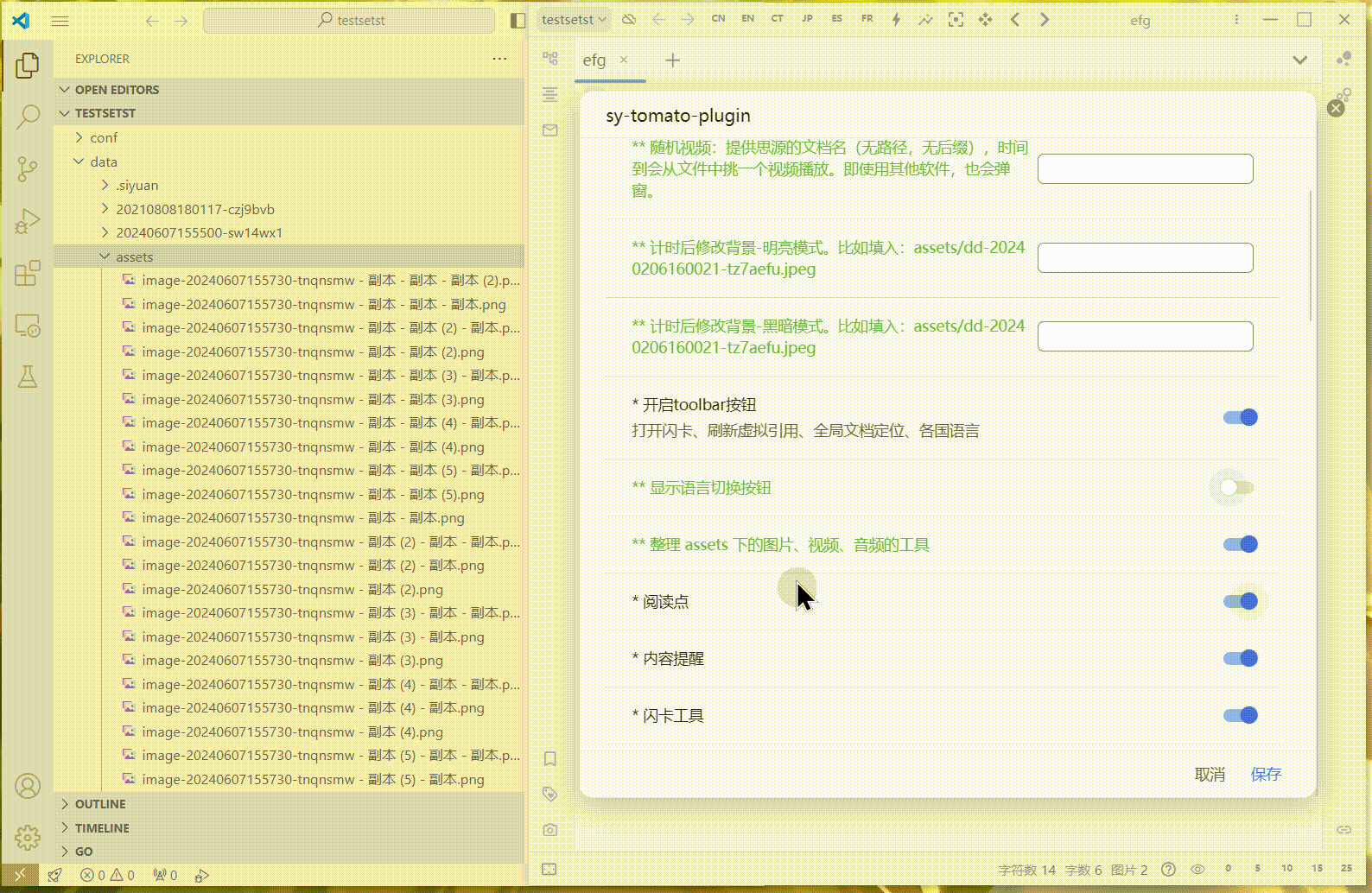Click the 黑暗模式 background input field
This screenshot has height=893, width=1372.
[x=1145, y=336]
